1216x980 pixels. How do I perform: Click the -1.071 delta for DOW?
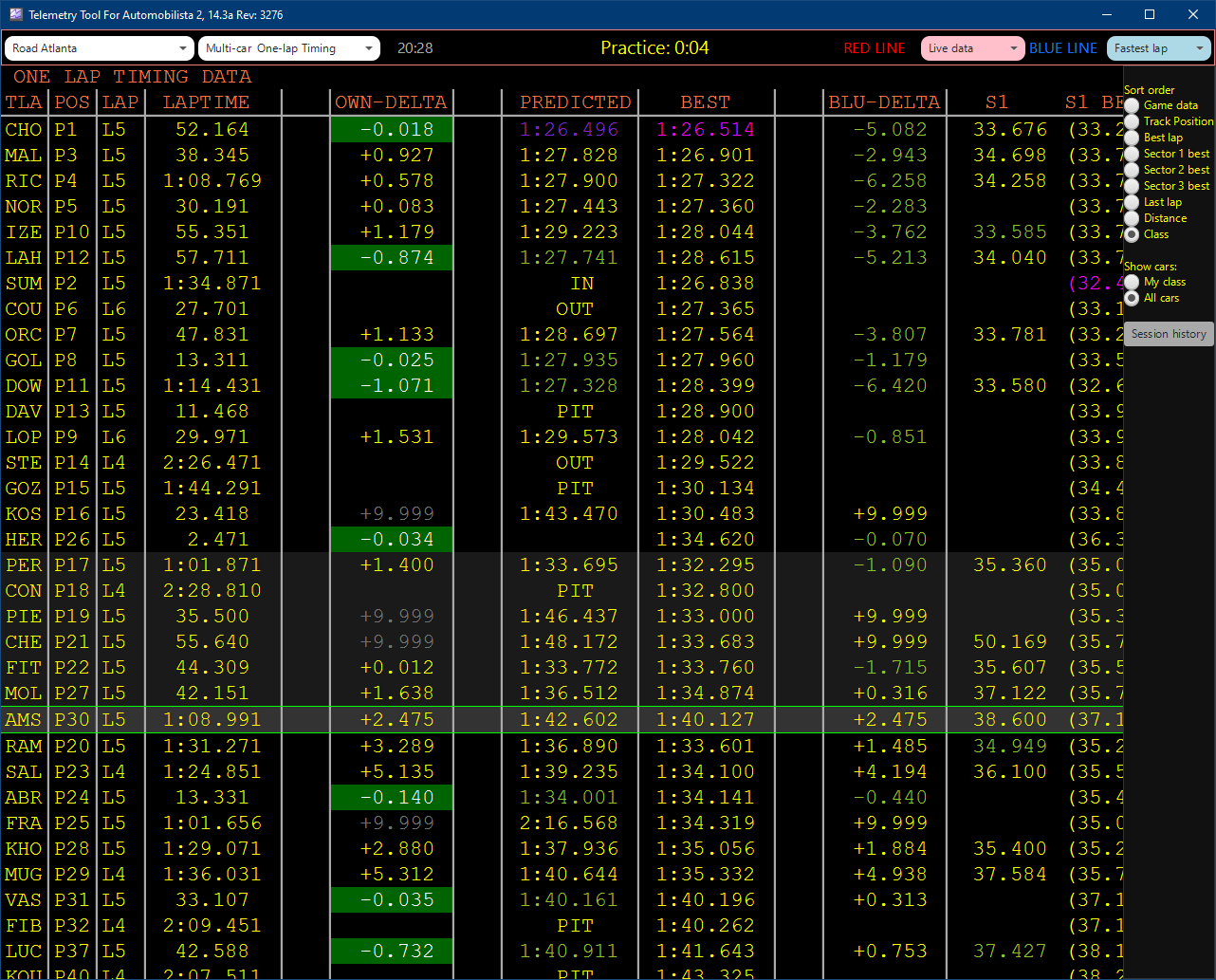coord(391,386)
